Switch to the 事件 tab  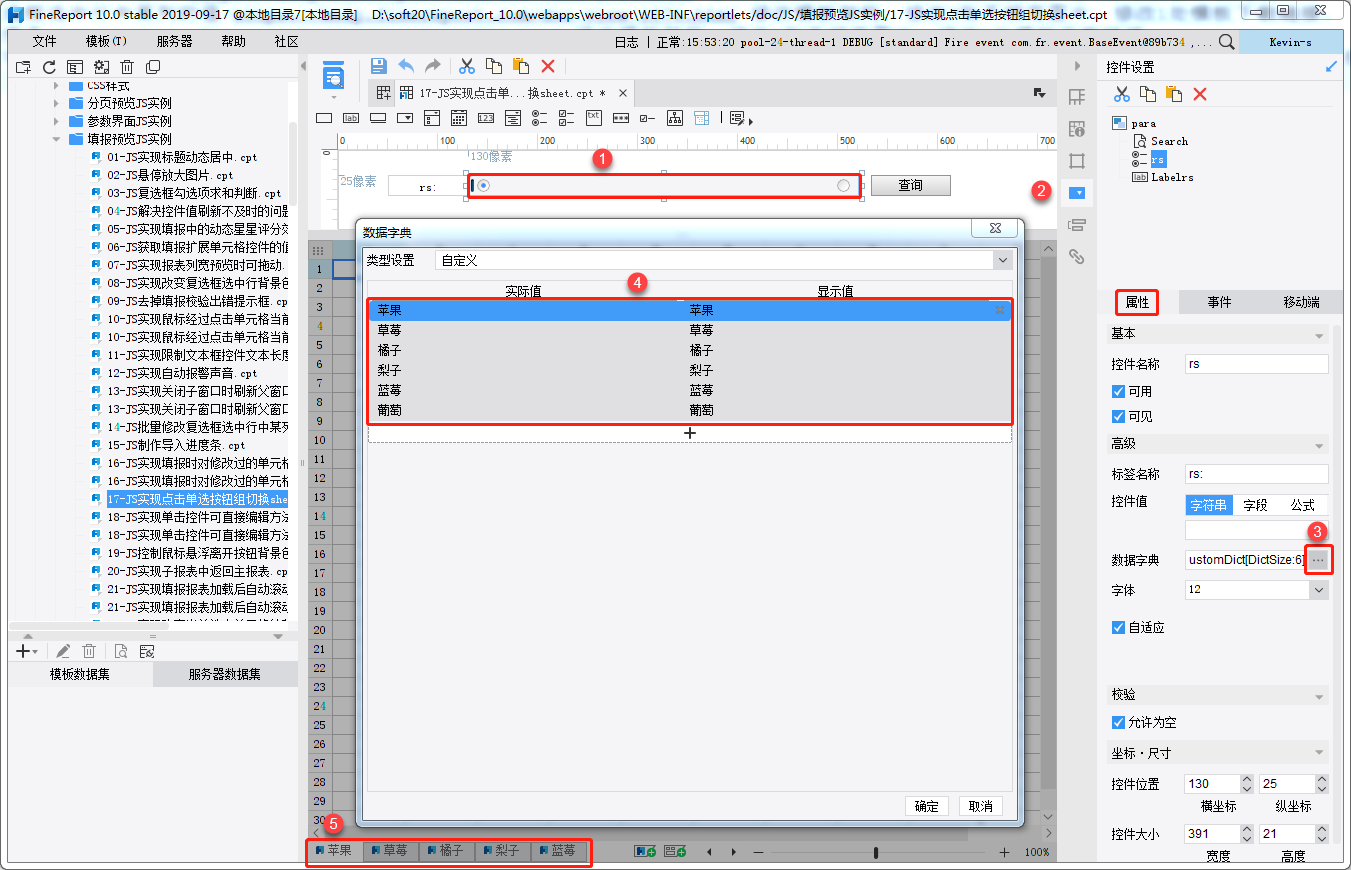pos(1219,302)
